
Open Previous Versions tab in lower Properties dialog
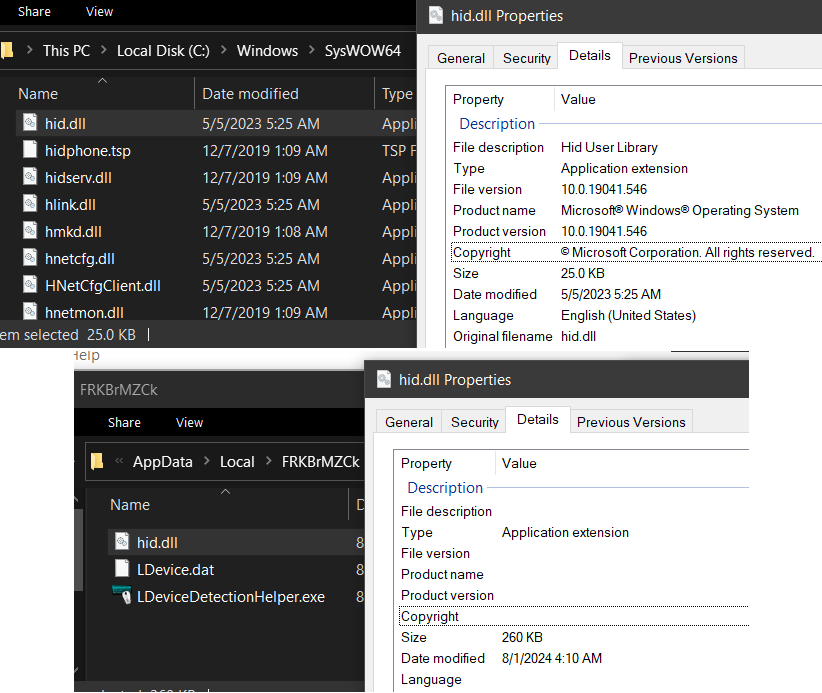tap(631, 422)
